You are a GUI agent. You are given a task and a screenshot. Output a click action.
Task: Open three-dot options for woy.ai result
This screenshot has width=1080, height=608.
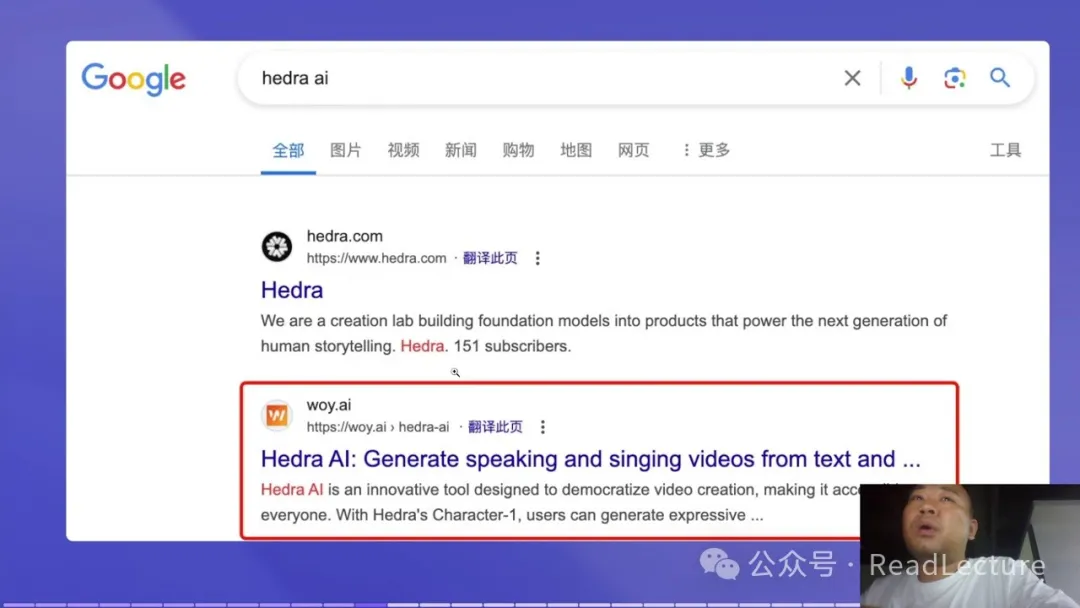543,427
